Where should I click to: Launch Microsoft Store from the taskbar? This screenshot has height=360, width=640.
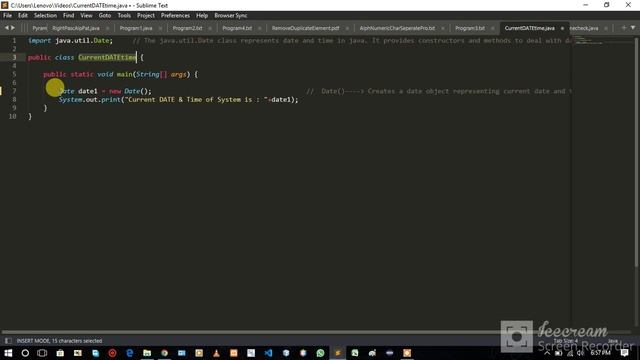[60, 353]
